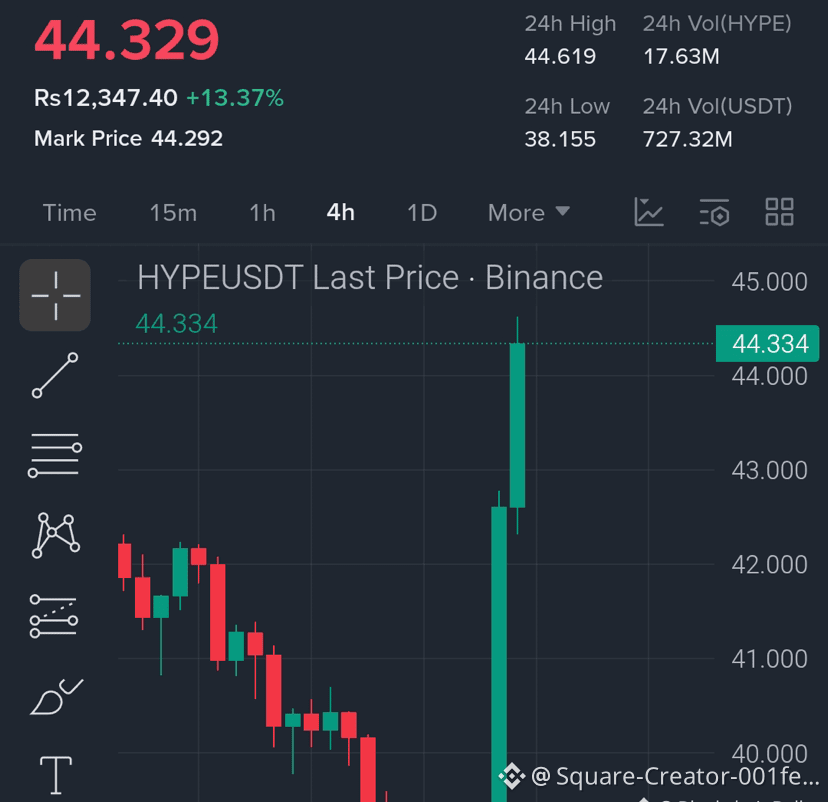Click the 45.000 price axis label
This screenshot has height=802, width=828.
(769, 281)
